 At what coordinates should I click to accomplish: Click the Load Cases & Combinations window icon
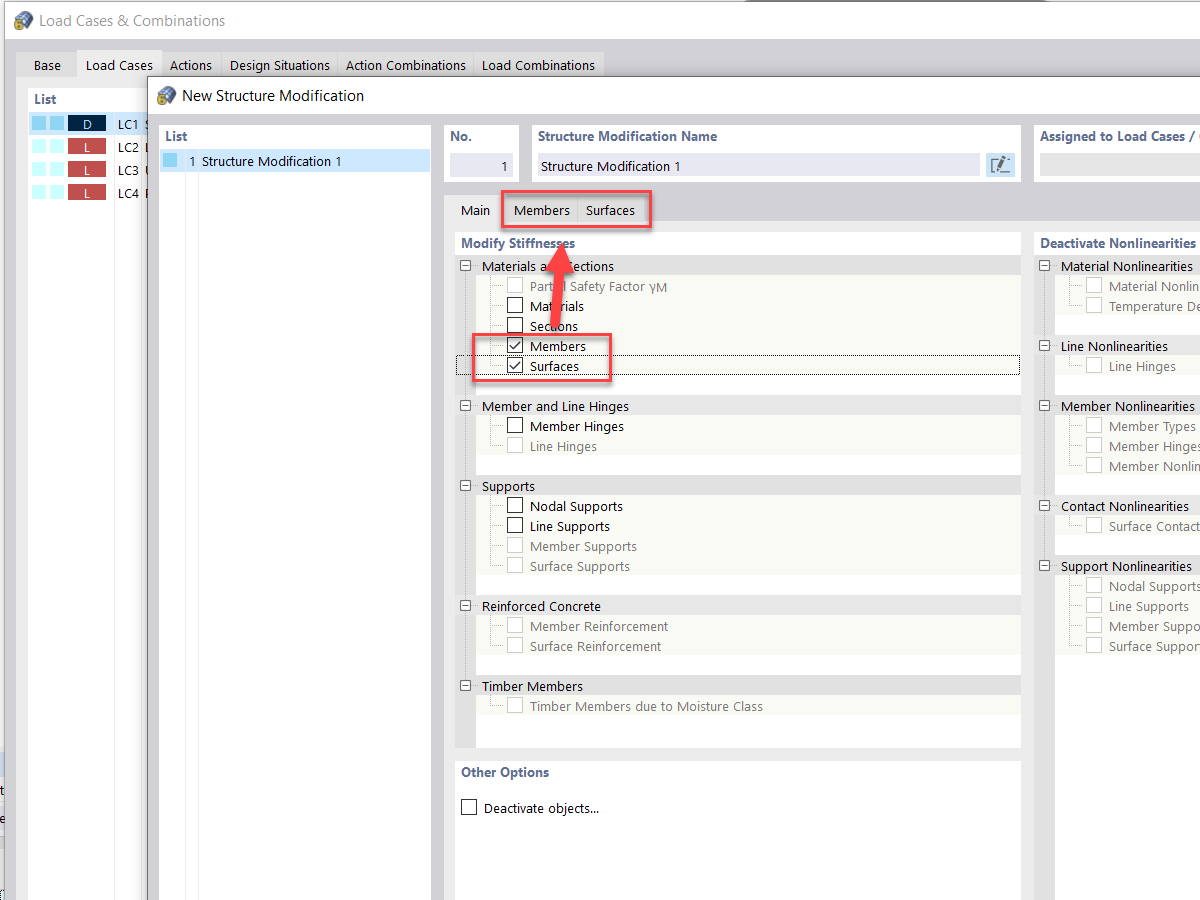point(23,20)
